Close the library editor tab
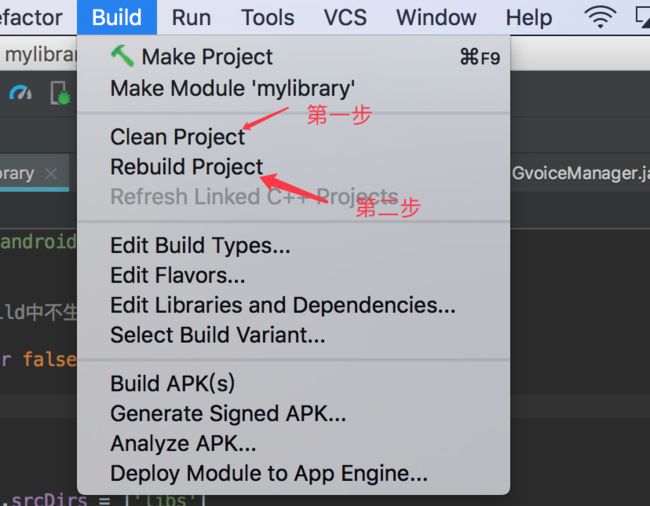This screenshot has height=506, width=650. point(51,173)
